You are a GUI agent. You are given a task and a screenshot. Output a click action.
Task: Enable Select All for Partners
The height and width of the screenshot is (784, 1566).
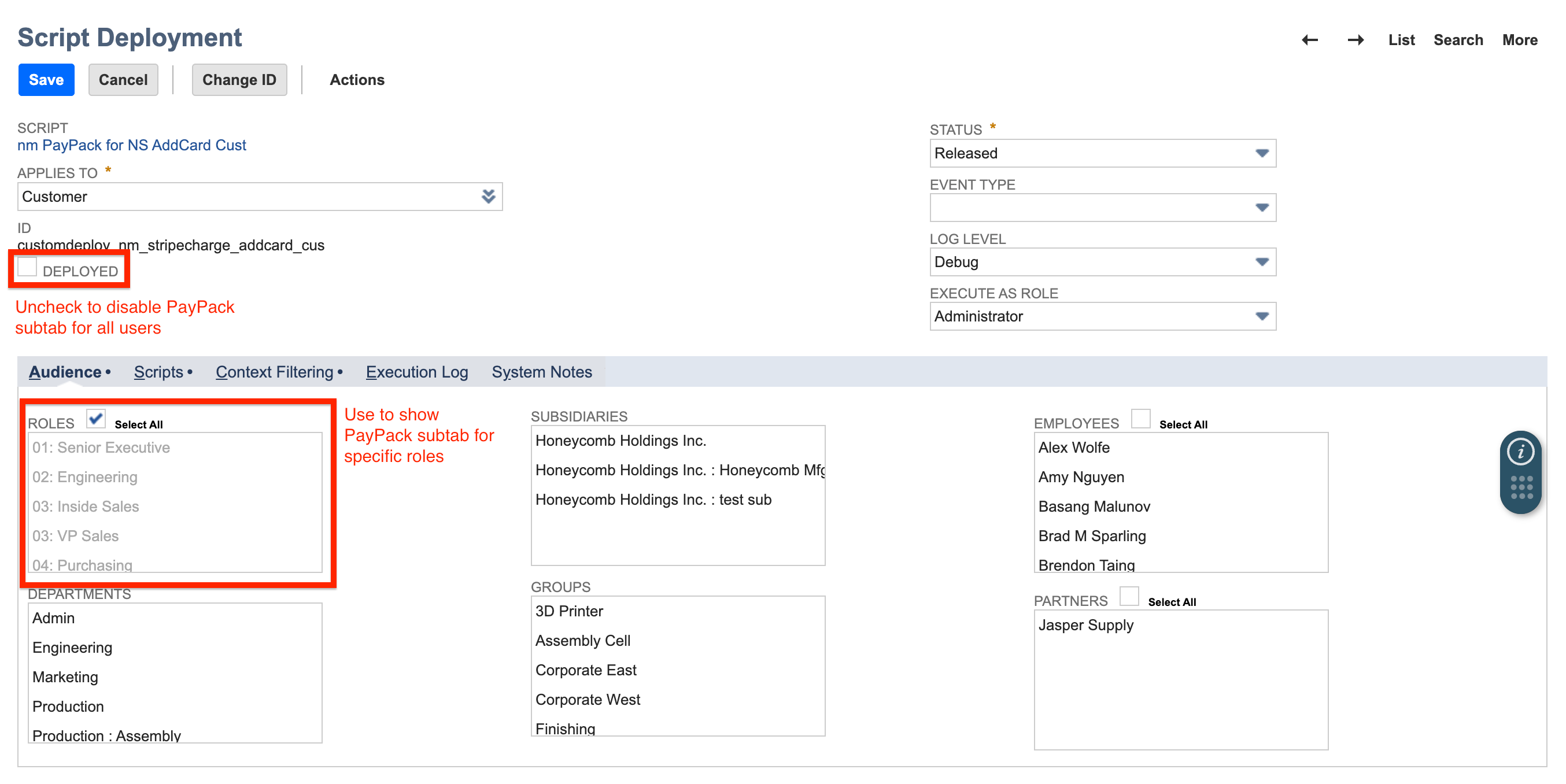(x=1129, y=596)
